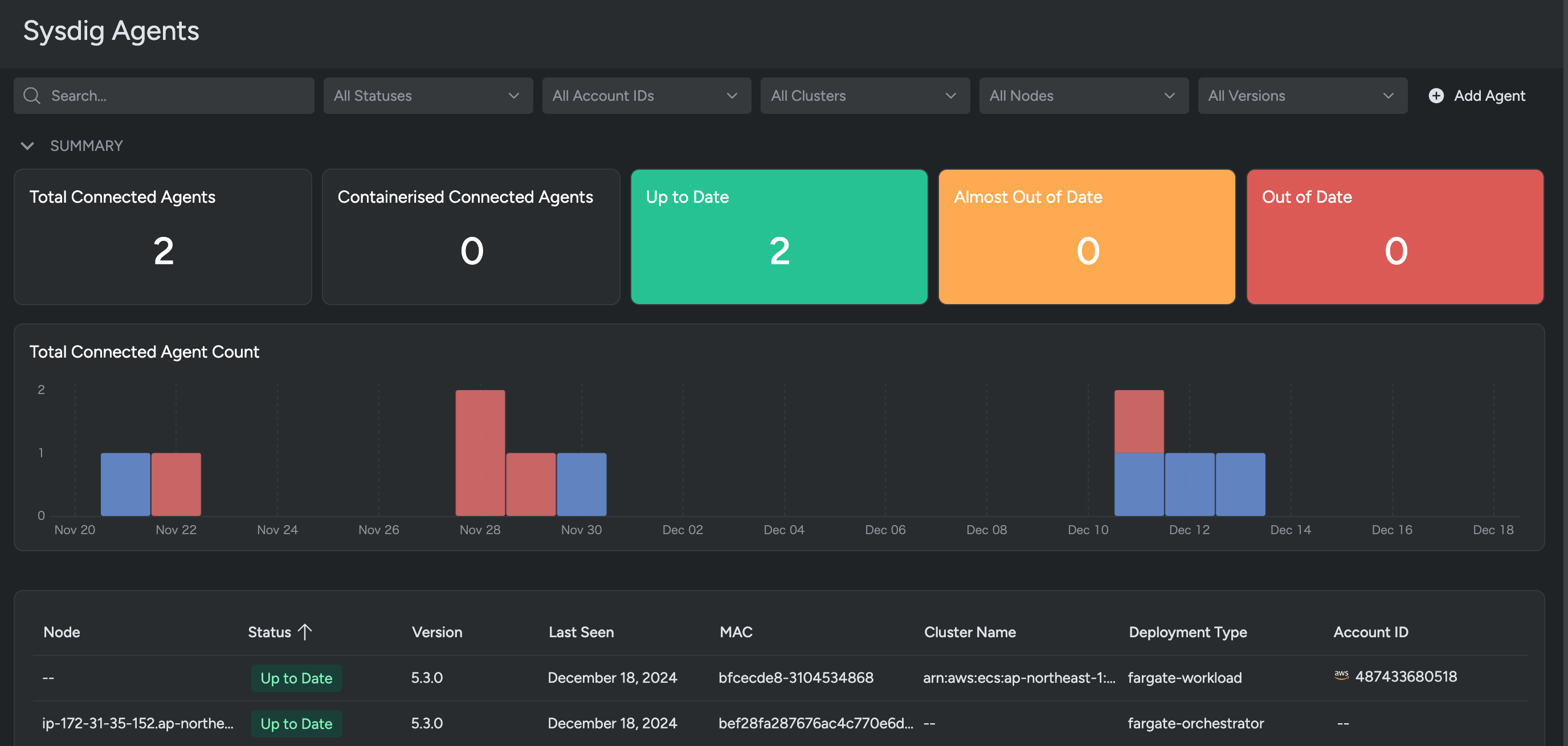Open the All Account IDs dropdown
The image size is (1568, 746).
pos(646,96)
